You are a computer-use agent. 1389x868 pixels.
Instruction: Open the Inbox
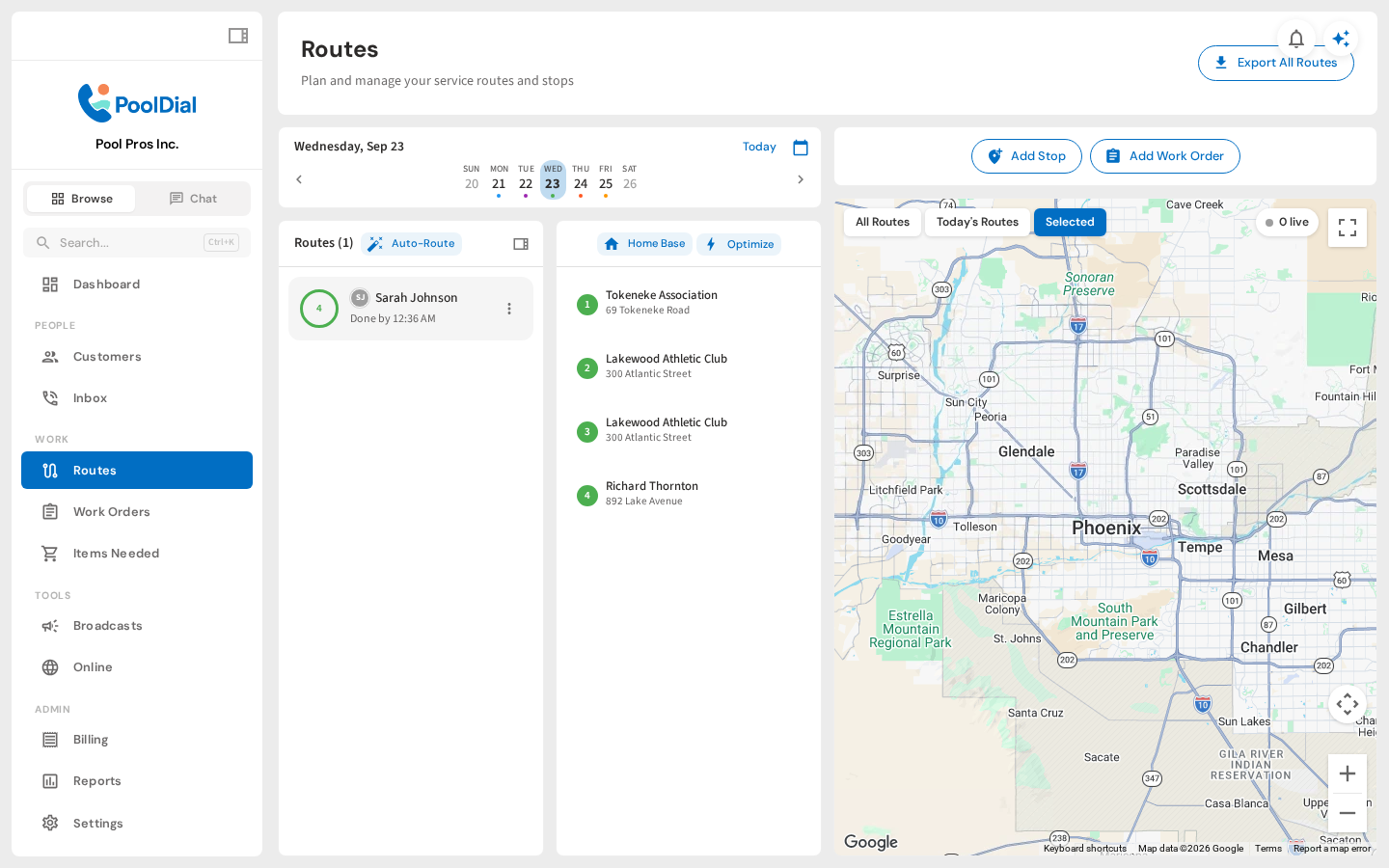(137, 398)
